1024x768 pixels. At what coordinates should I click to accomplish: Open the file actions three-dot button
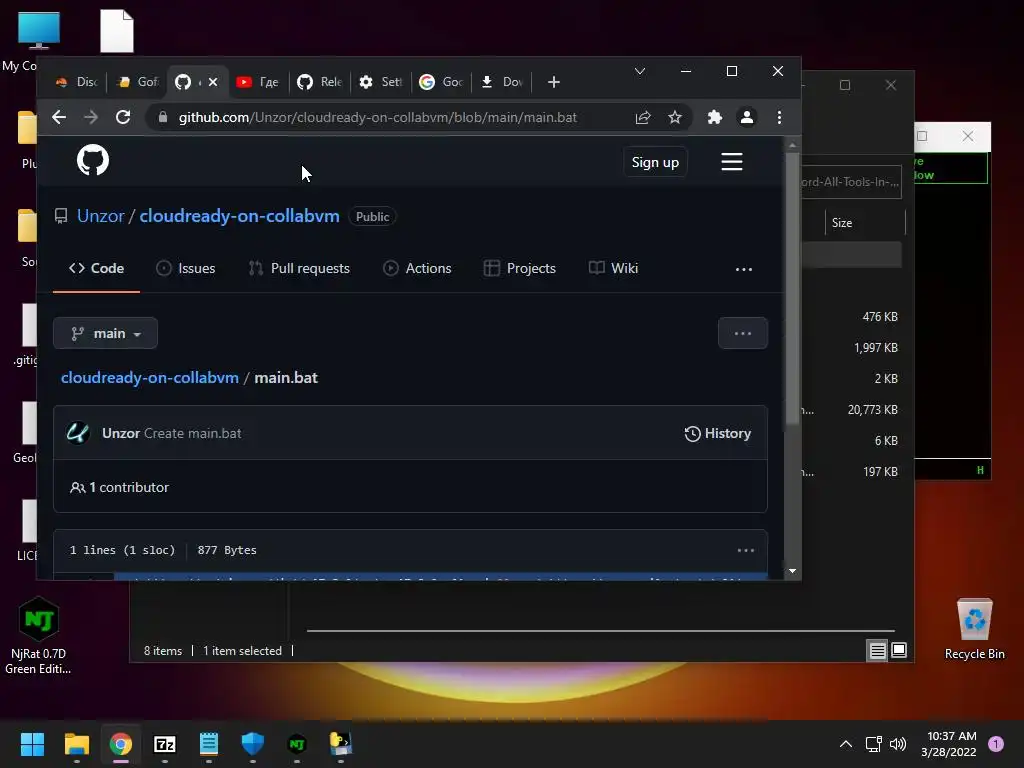click(x=743, y=333)
